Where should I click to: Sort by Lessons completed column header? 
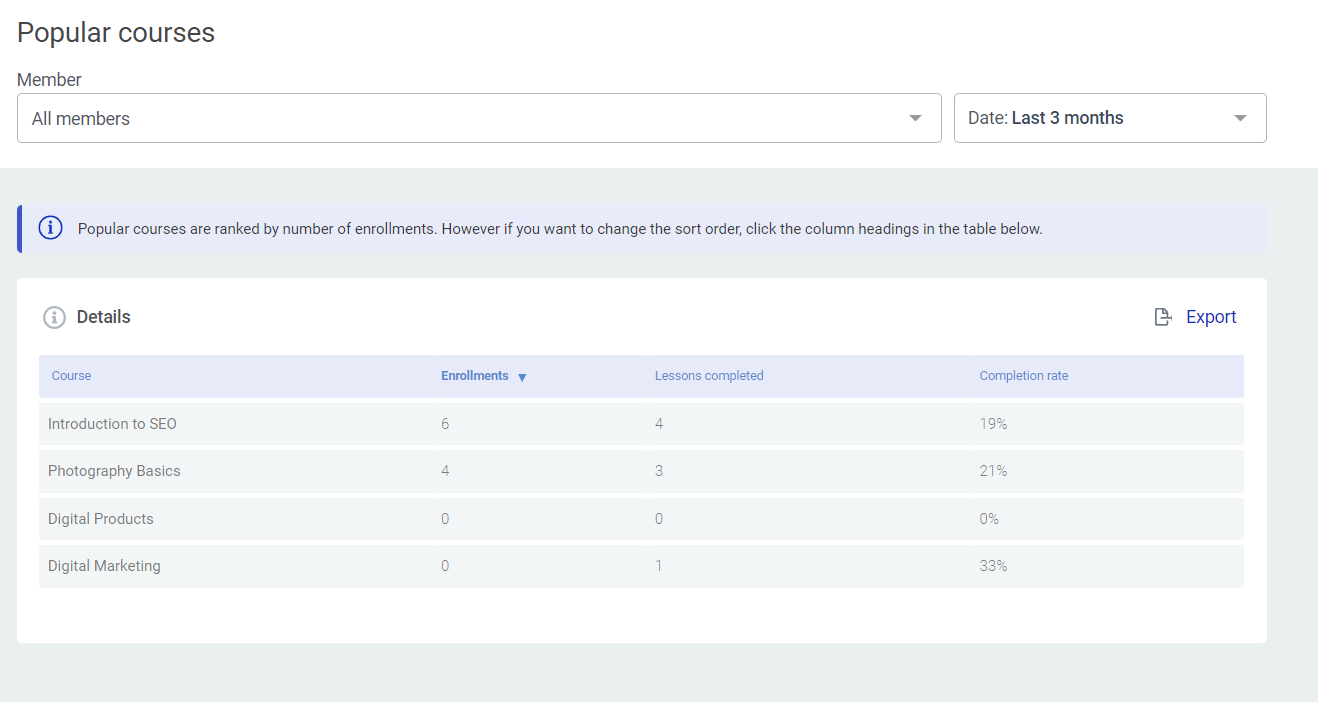coord(709,376)
